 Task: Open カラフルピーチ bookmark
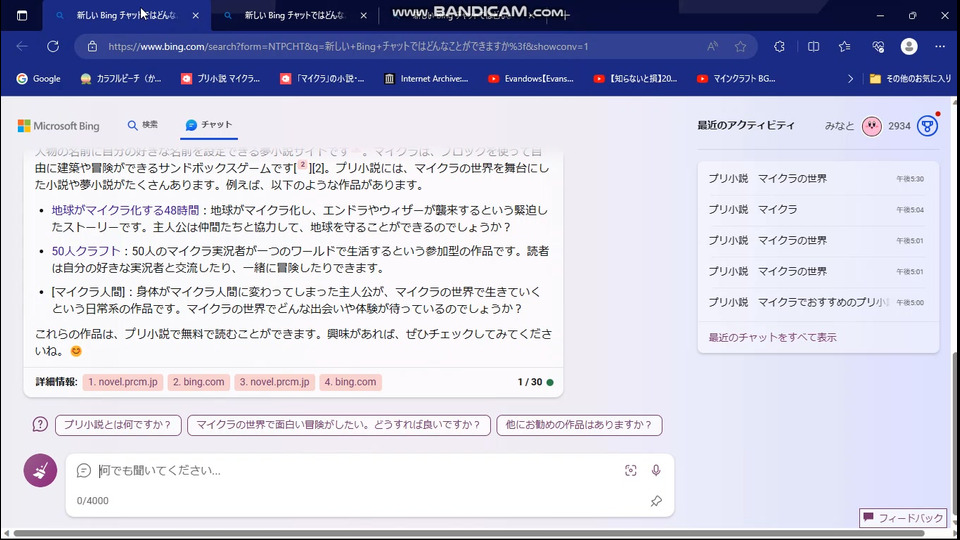pos(121,78)
